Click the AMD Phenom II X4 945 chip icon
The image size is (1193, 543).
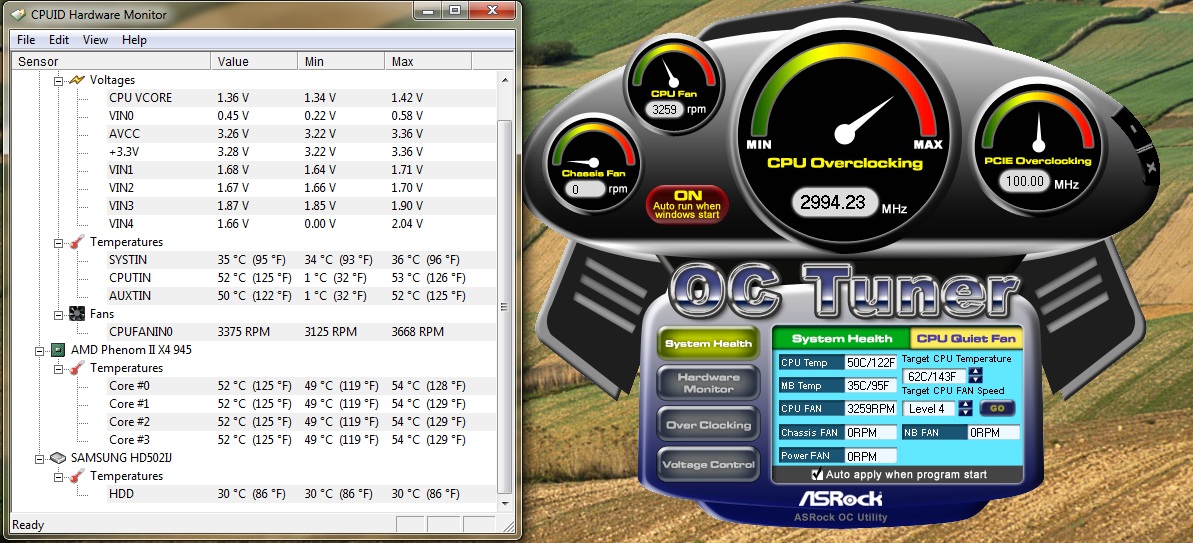click(58, 350)
